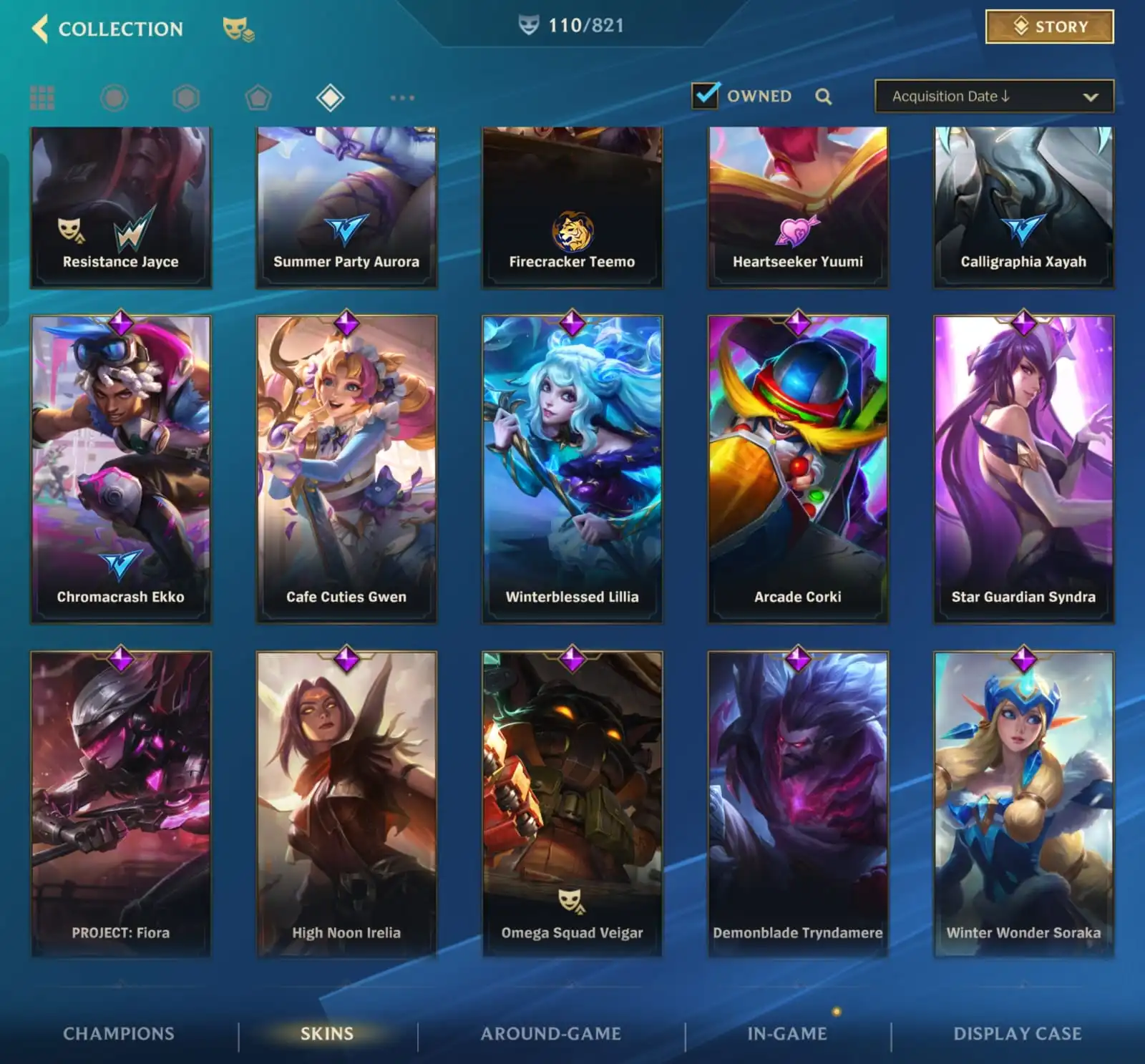Filter skins by the circle rarity icon

tap(114, 97)
